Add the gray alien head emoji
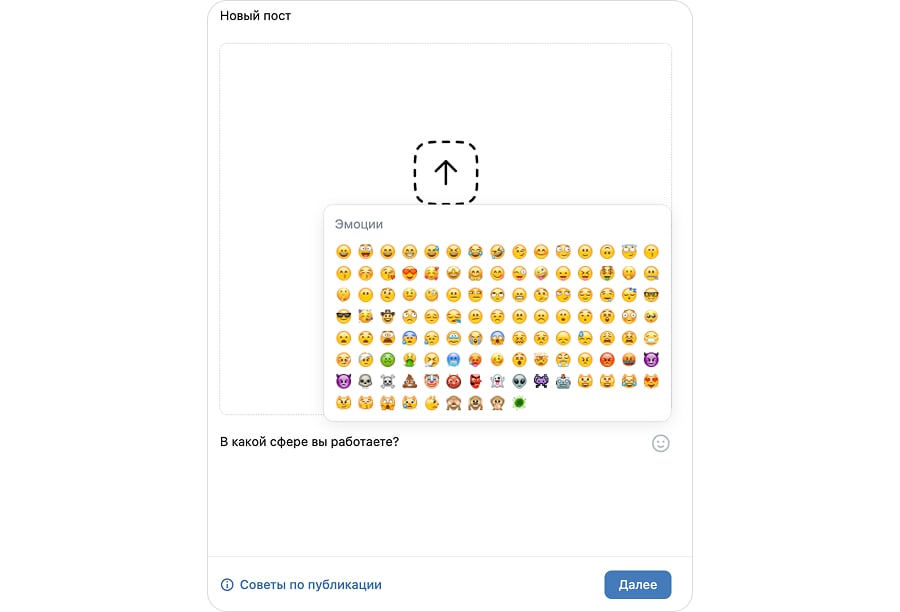The height and width of the screenshot is (612, 900). tap(520, 381)
